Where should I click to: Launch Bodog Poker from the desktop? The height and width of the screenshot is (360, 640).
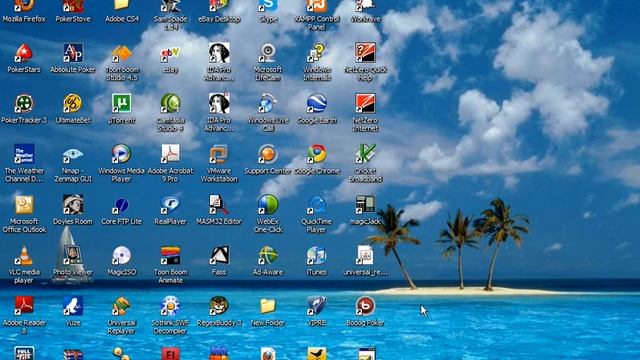tap(365, 306)
